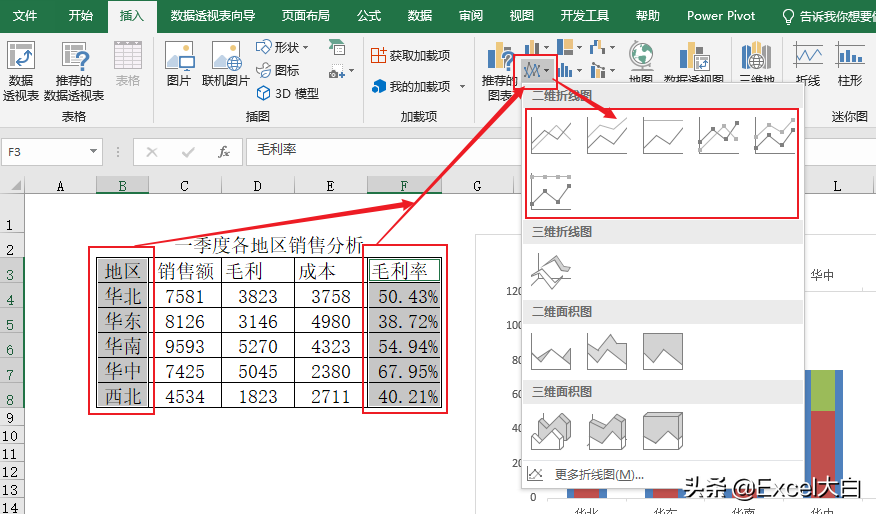Image resolution: width=876 pixels, height=514 pixels.
Task: Select cell containing 华南
Action: click(x=122, y=345)
